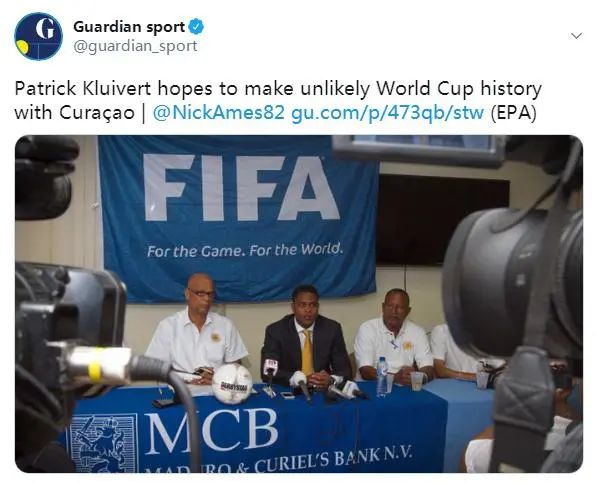Visit the @guardian_sport handle
The width and height of the screenshot is (596, 483).
coord(135,46)
